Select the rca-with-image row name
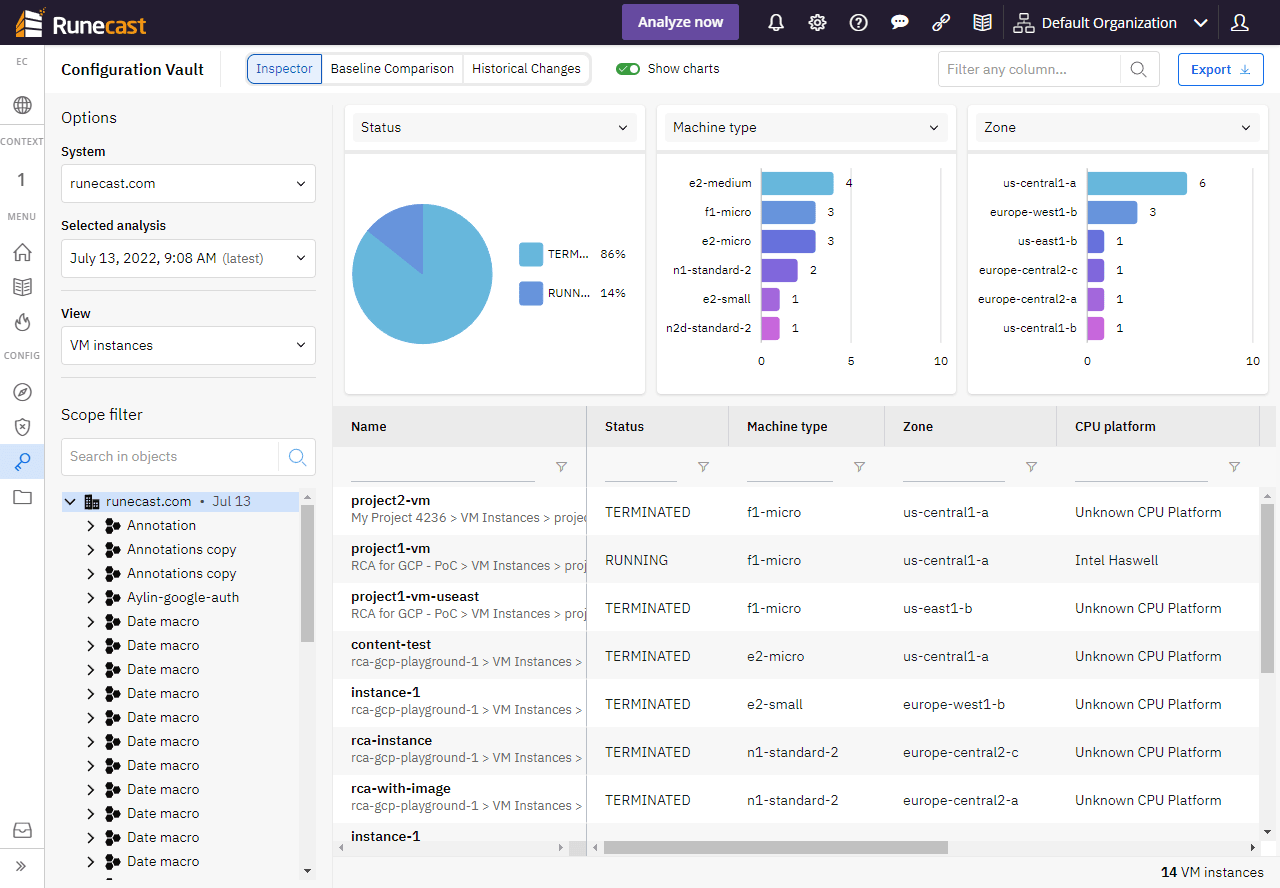 (401, 788)
